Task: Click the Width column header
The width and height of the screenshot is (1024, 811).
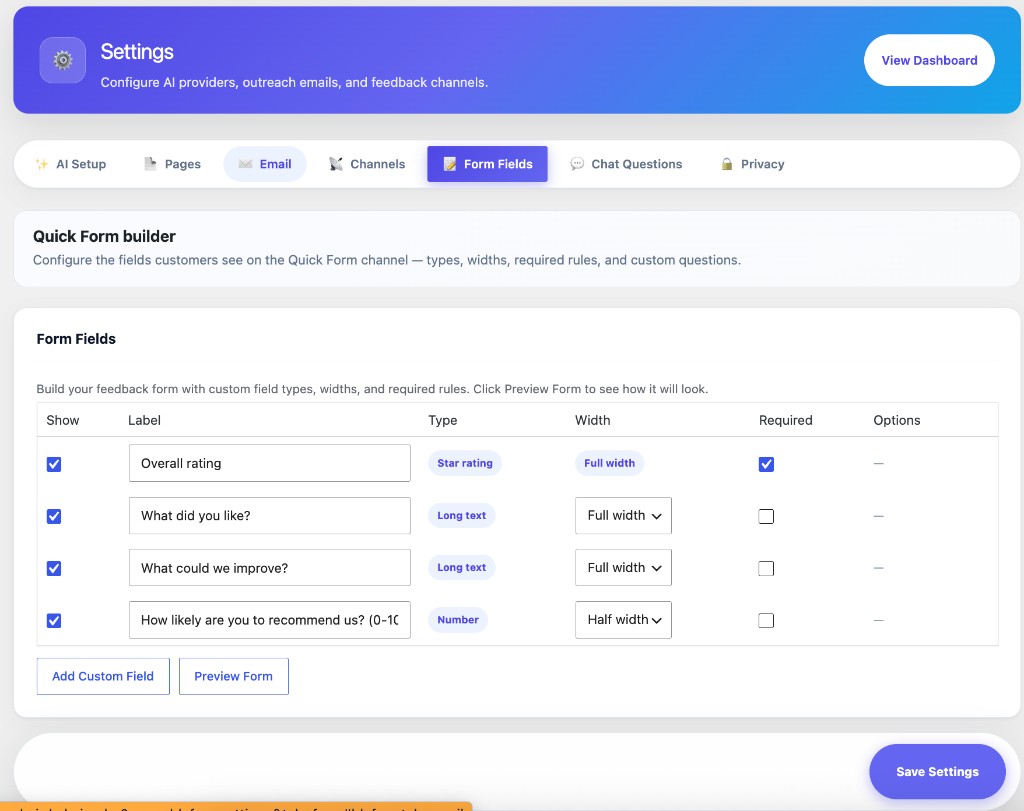Action: pyautogui.click(x=592, y=421)
